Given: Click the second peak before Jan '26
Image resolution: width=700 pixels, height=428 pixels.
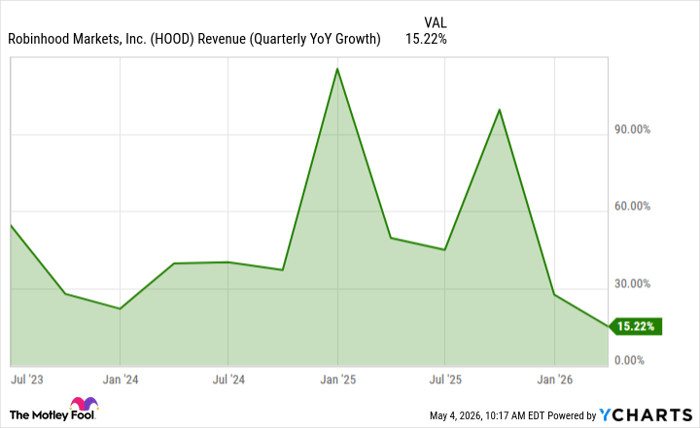Looking at the screenshot, I should [499, 110].
